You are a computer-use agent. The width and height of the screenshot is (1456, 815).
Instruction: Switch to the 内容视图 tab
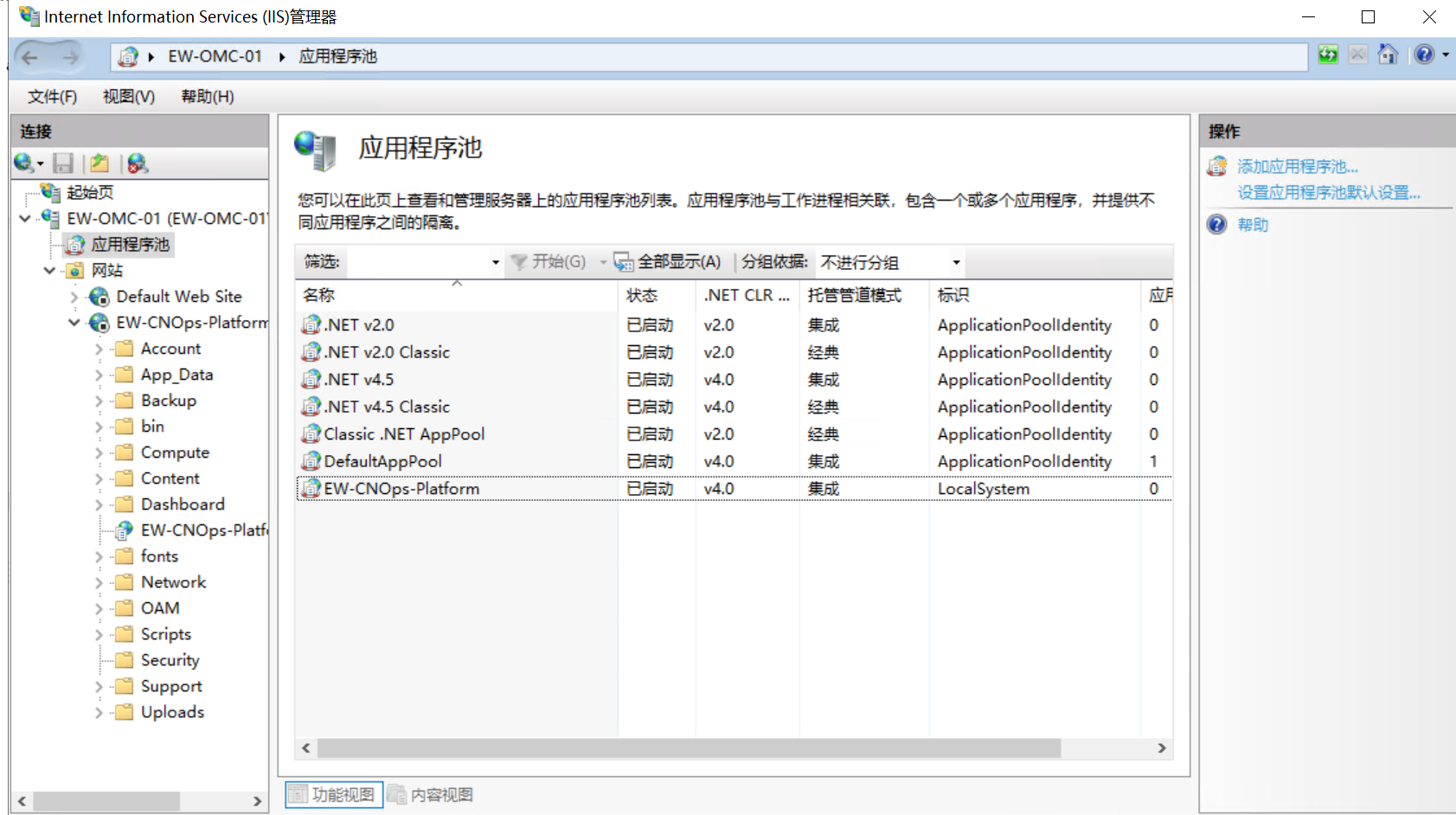(x=431, y=794)
